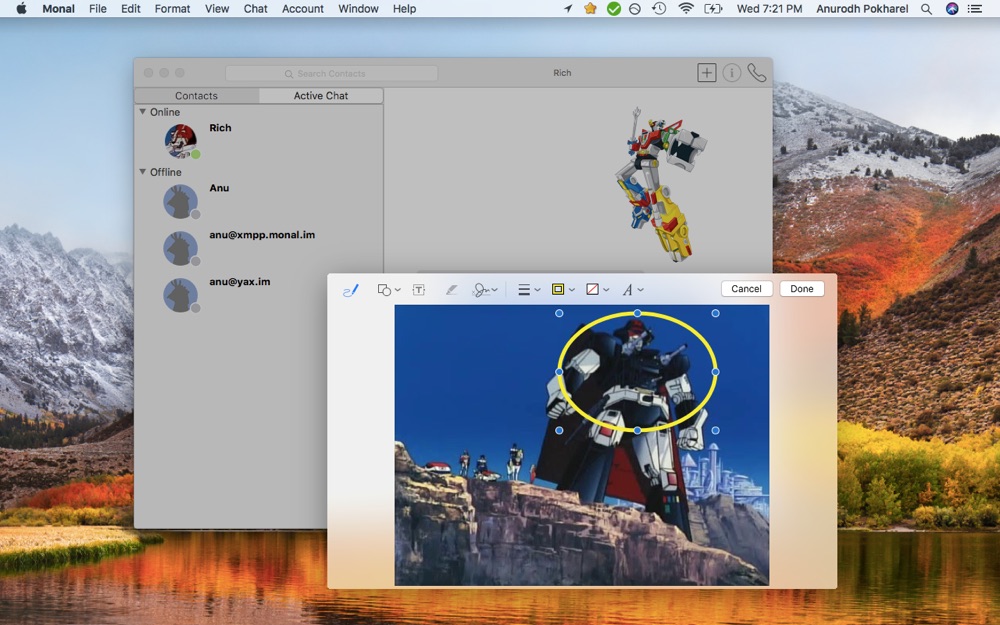Collapse the Online contacts group
This screenshot has width=1000, height=625.
pos(143,112)
